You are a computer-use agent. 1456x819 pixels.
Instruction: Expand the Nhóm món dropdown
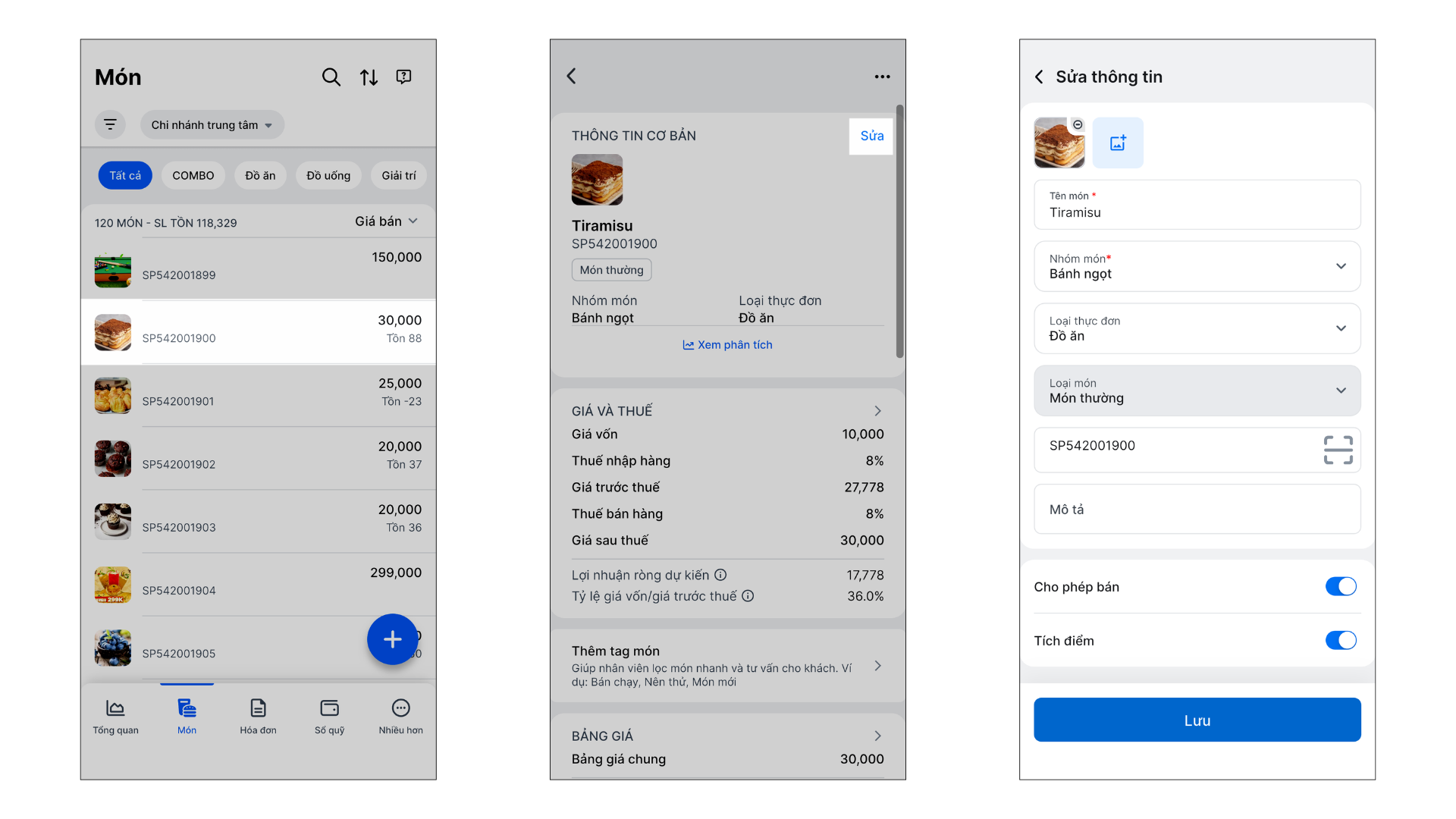pos(1197,266)
